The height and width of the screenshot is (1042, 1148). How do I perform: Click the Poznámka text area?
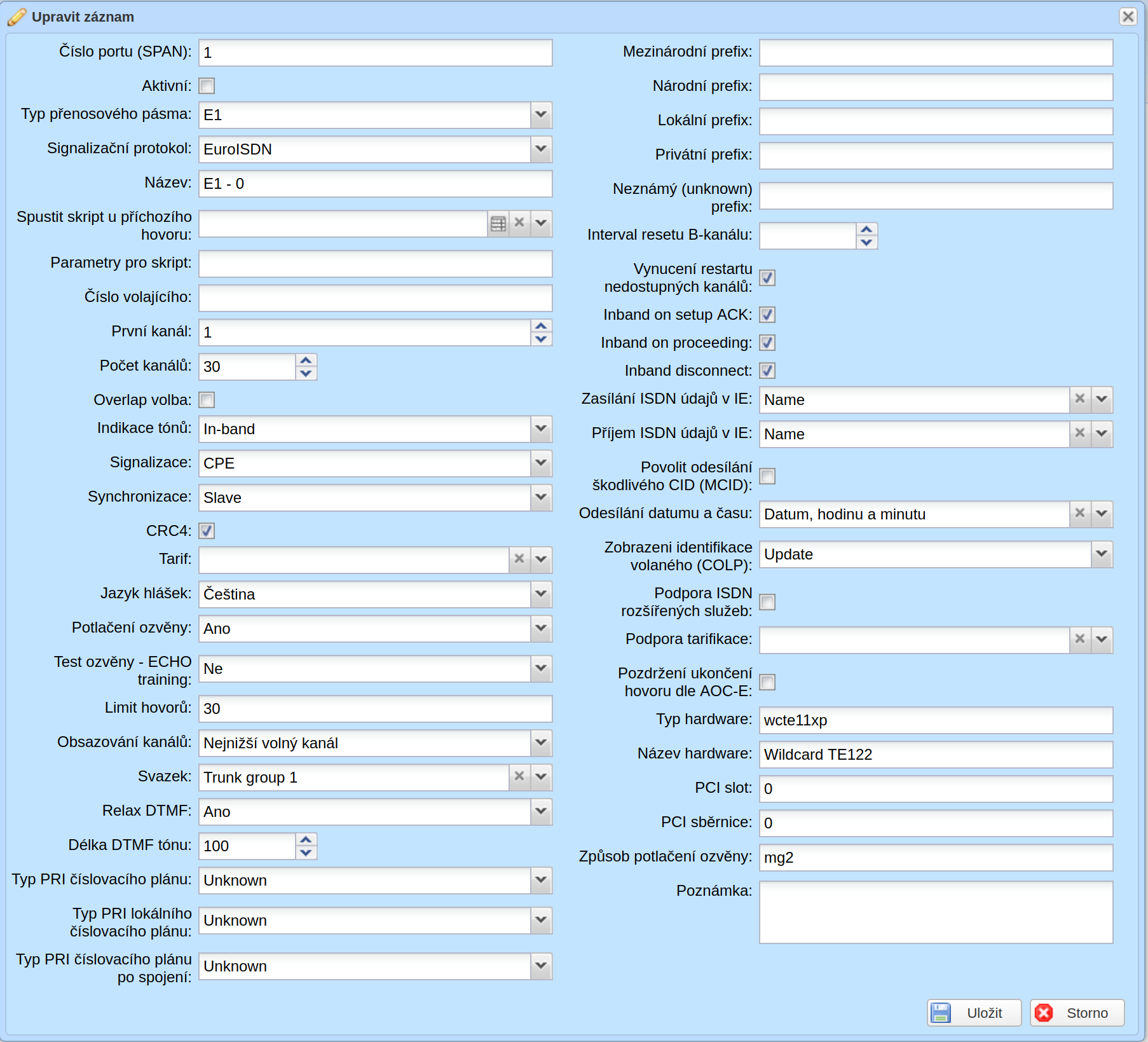pyautogui.click(x=936, y=912)
